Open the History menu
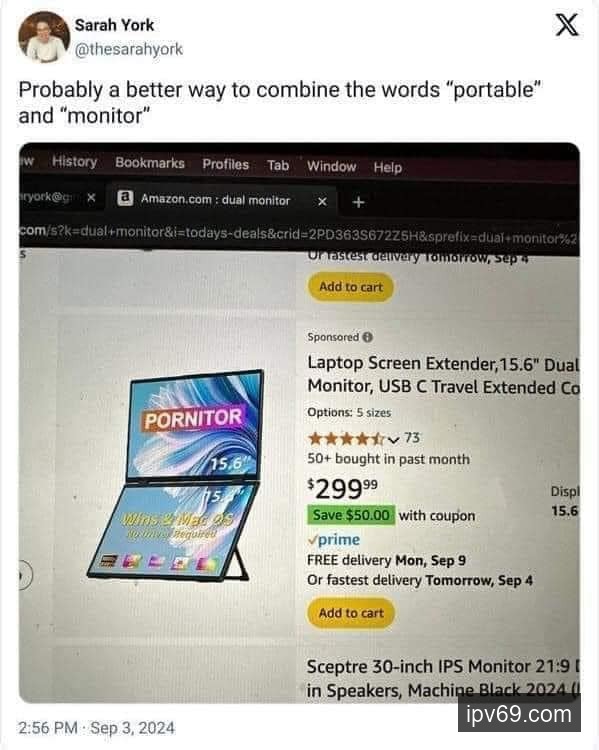The width and height of the screenshot is (599, 750). point(74,162)
